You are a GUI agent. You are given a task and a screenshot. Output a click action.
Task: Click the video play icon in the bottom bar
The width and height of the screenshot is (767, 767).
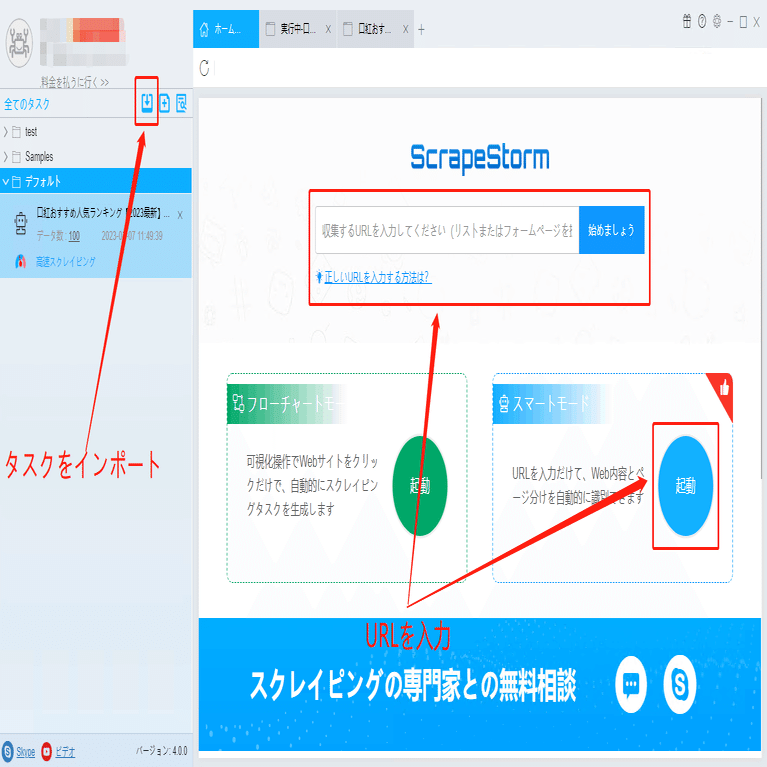46,751
